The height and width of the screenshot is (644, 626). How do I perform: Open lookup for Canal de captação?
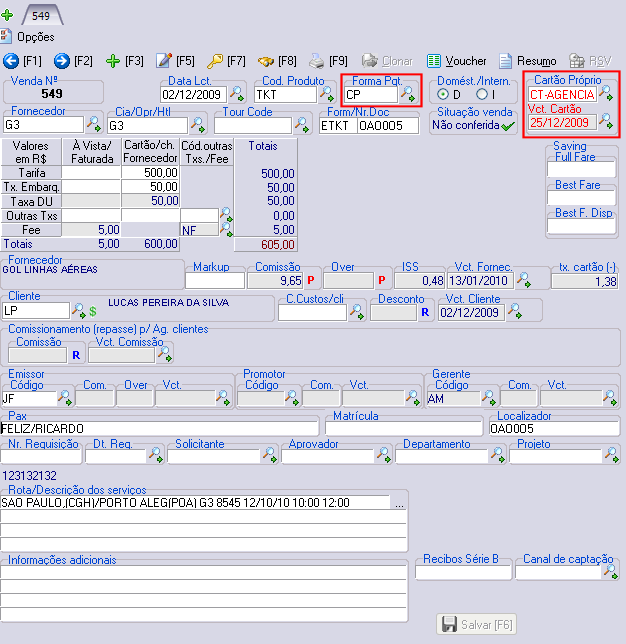(x=610, y=571)
